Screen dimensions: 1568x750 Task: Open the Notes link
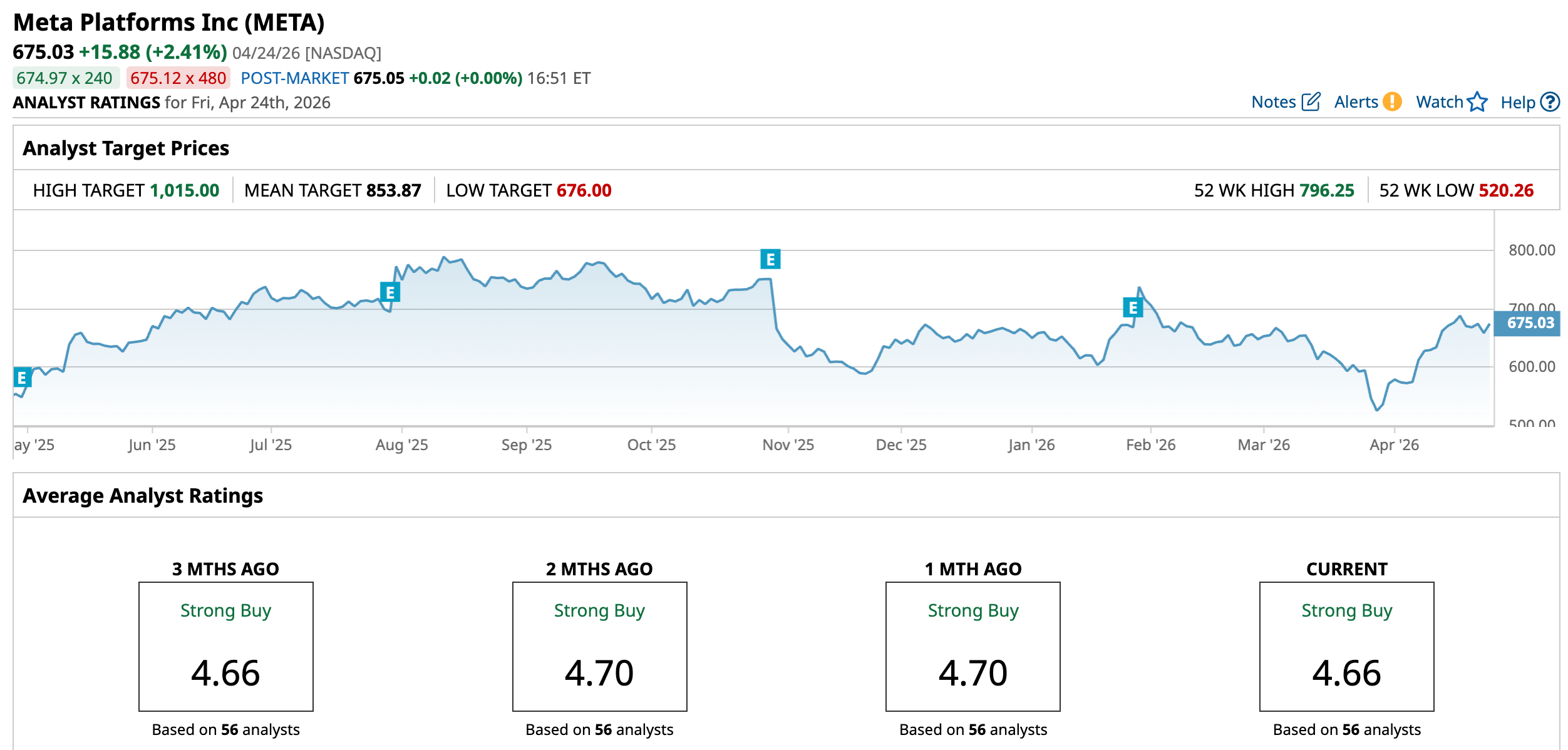point(1273,102)
